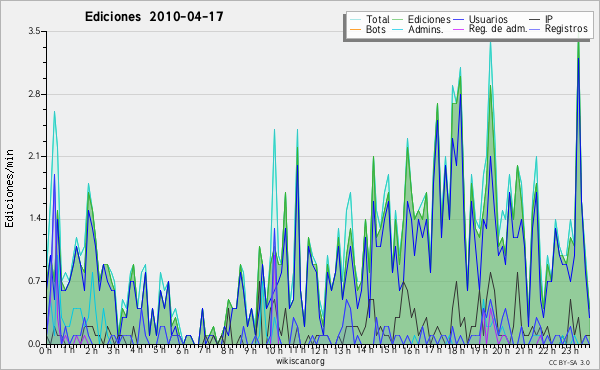Click the '2 h' x-axis label
This screenshot has height=370, width=600.
click(x=91, y=351)
